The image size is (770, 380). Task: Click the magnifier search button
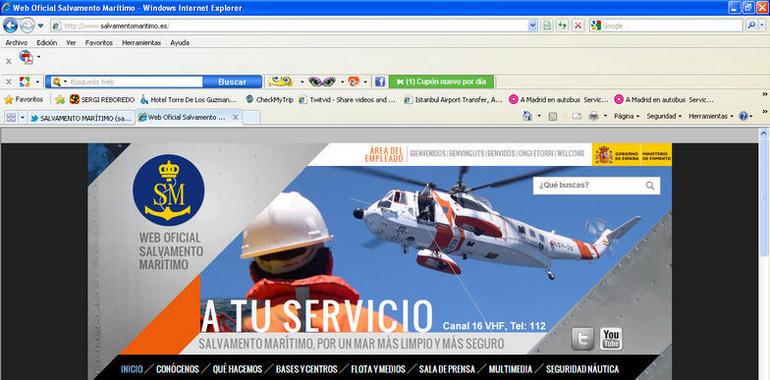click(x=751, y=26)
